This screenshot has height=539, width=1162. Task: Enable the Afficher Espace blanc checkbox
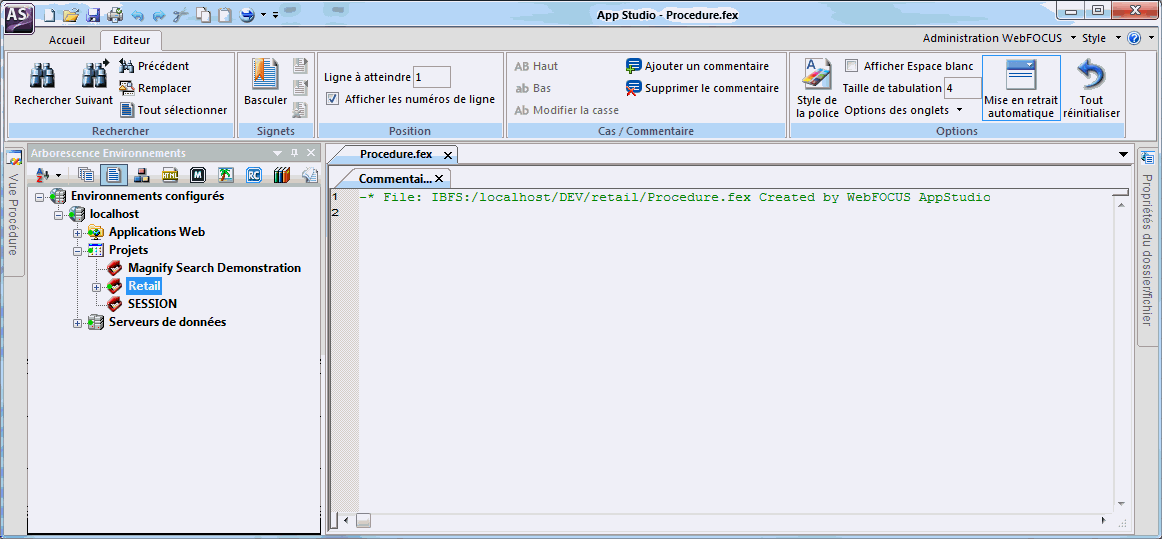851,66
